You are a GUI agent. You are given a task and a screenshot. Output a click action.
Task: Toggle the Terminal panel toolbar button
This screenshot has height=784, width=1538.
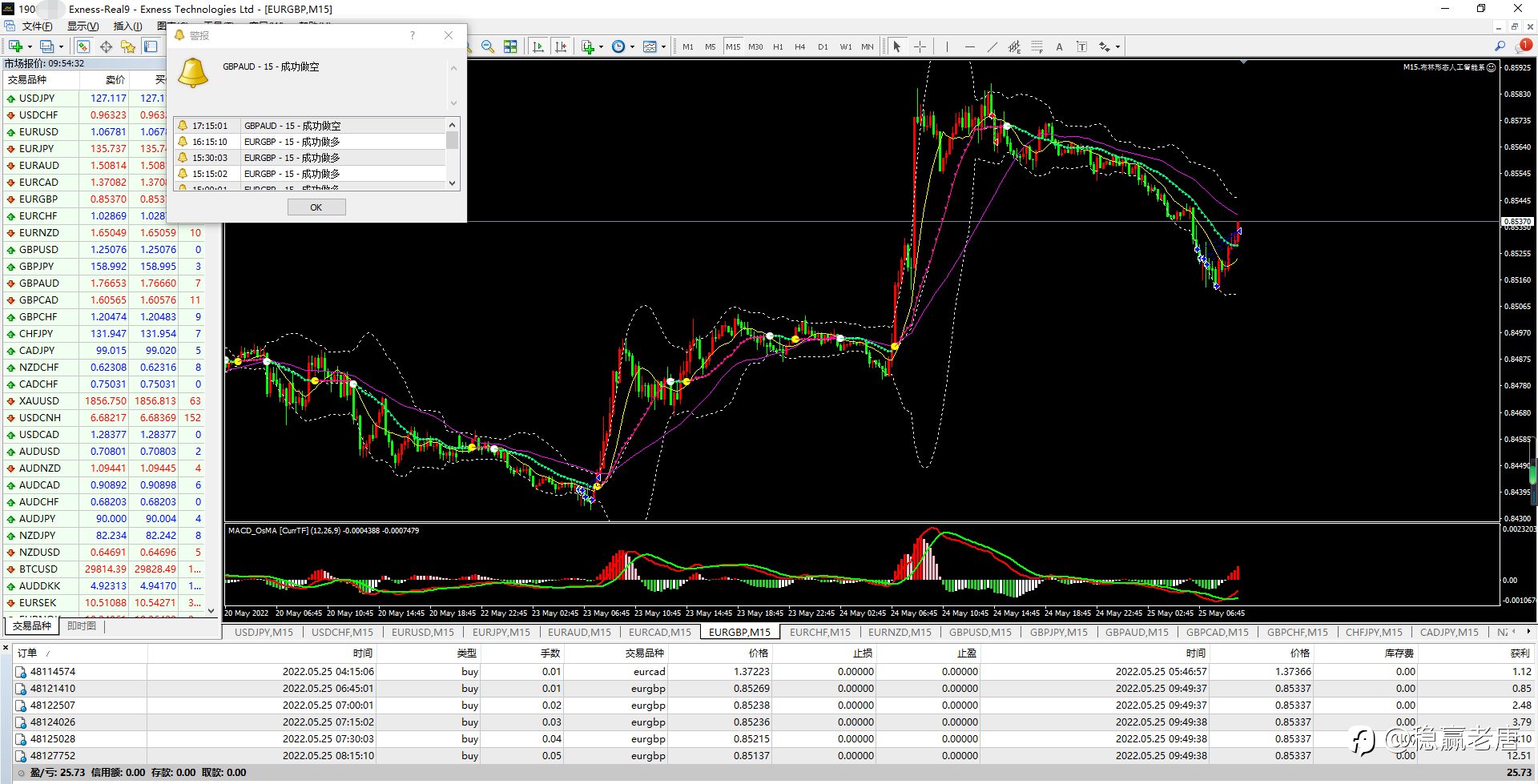coord(151,46)
